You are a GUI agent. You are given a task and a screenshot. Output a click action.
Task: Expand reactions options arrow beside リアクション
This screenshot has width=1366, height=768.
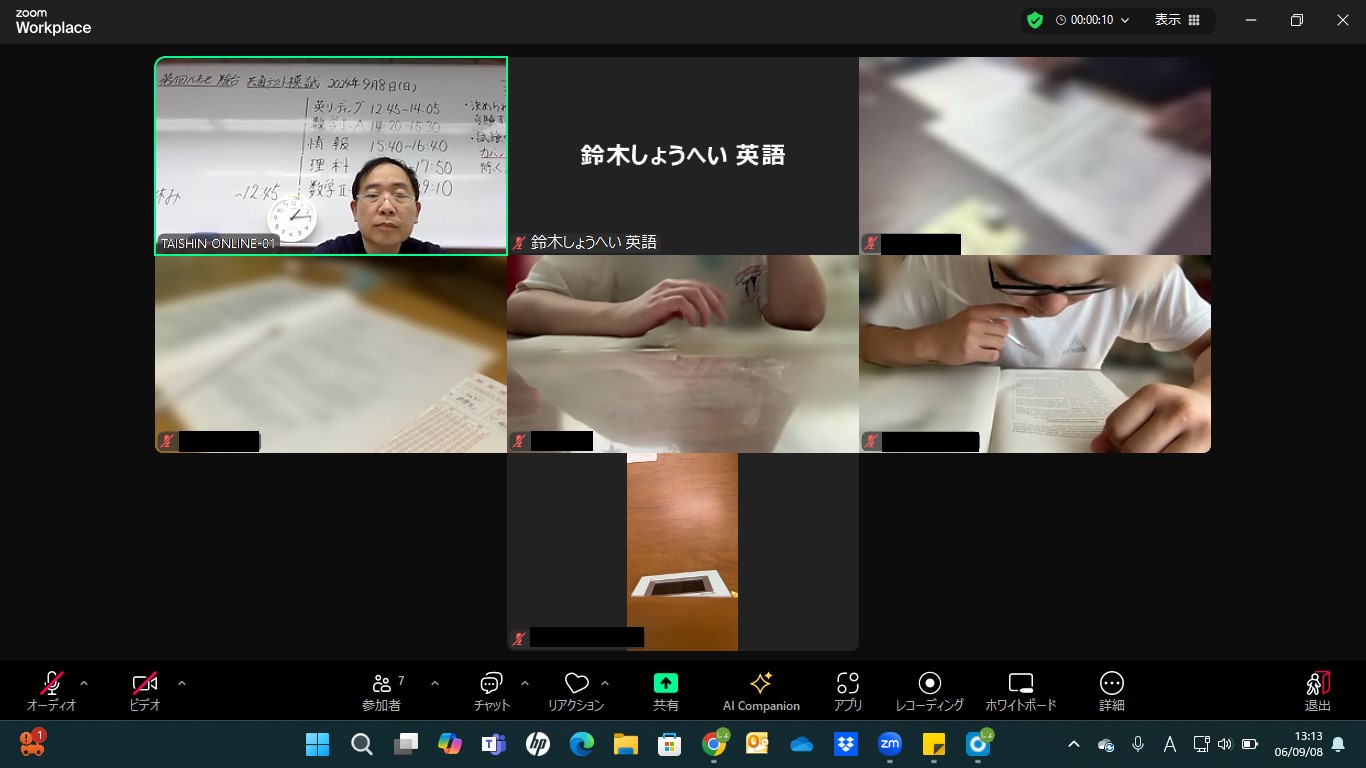605,683
